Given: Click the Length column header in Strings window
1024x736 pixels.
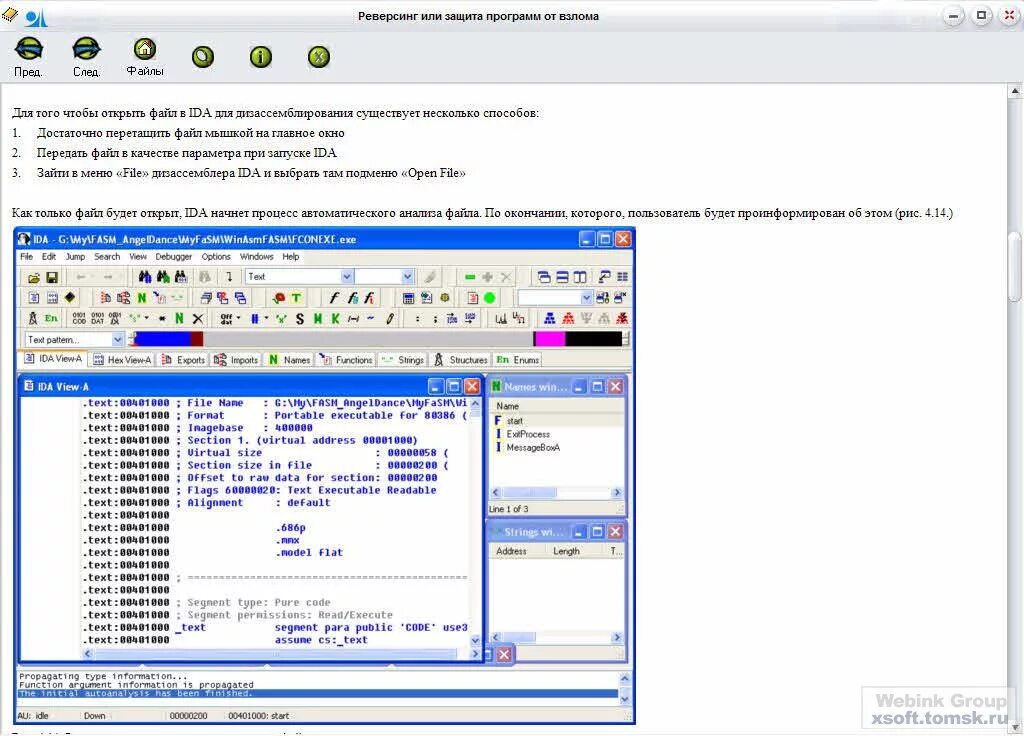Looking at the screenshot, I should point(566,551).
